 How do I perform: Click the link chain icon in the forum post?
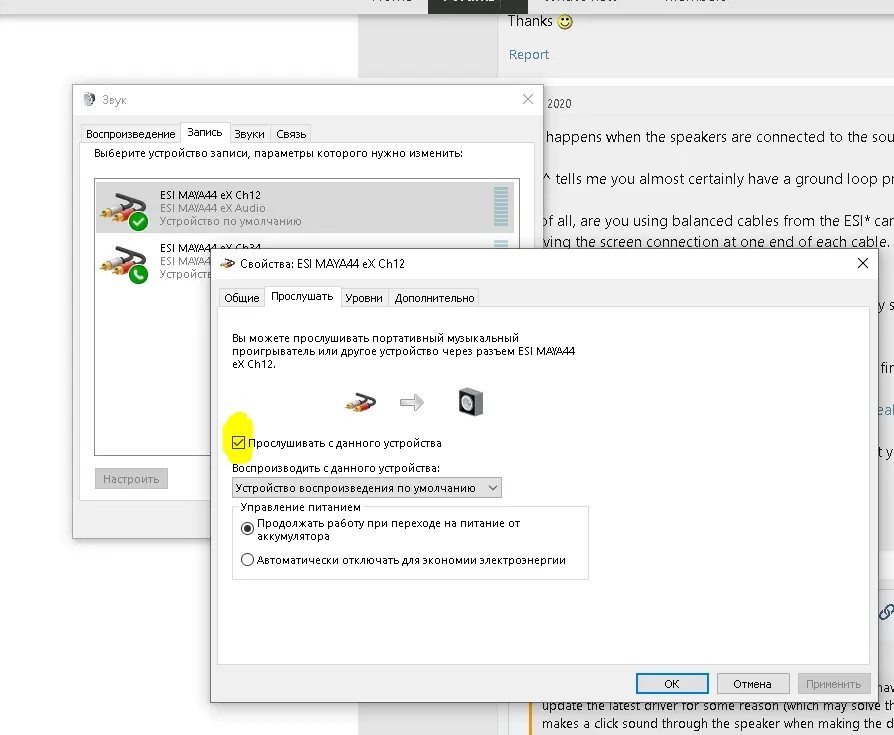pos(886,612)
